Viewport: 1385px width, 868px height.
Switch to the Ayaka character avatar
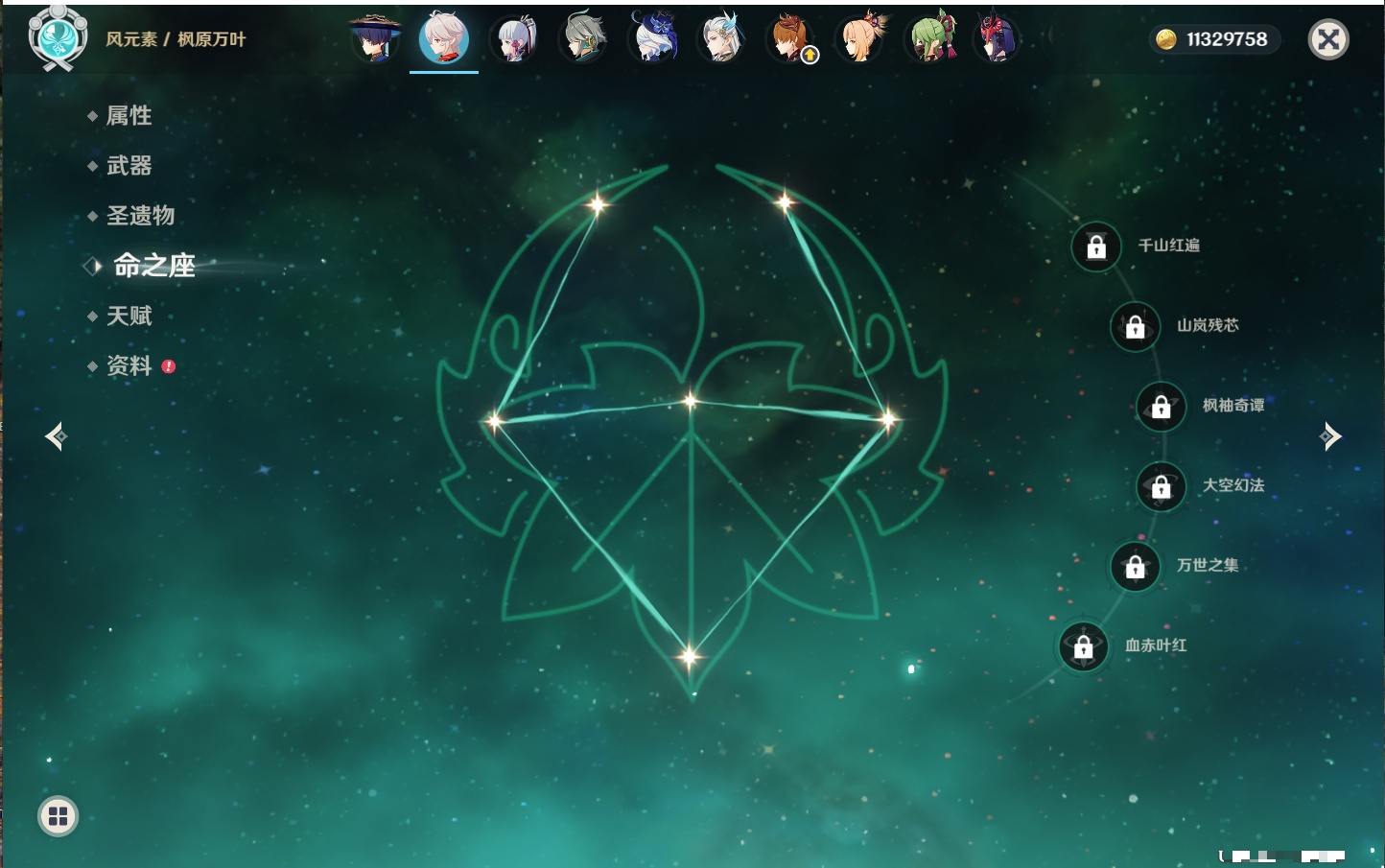[513, 39]
